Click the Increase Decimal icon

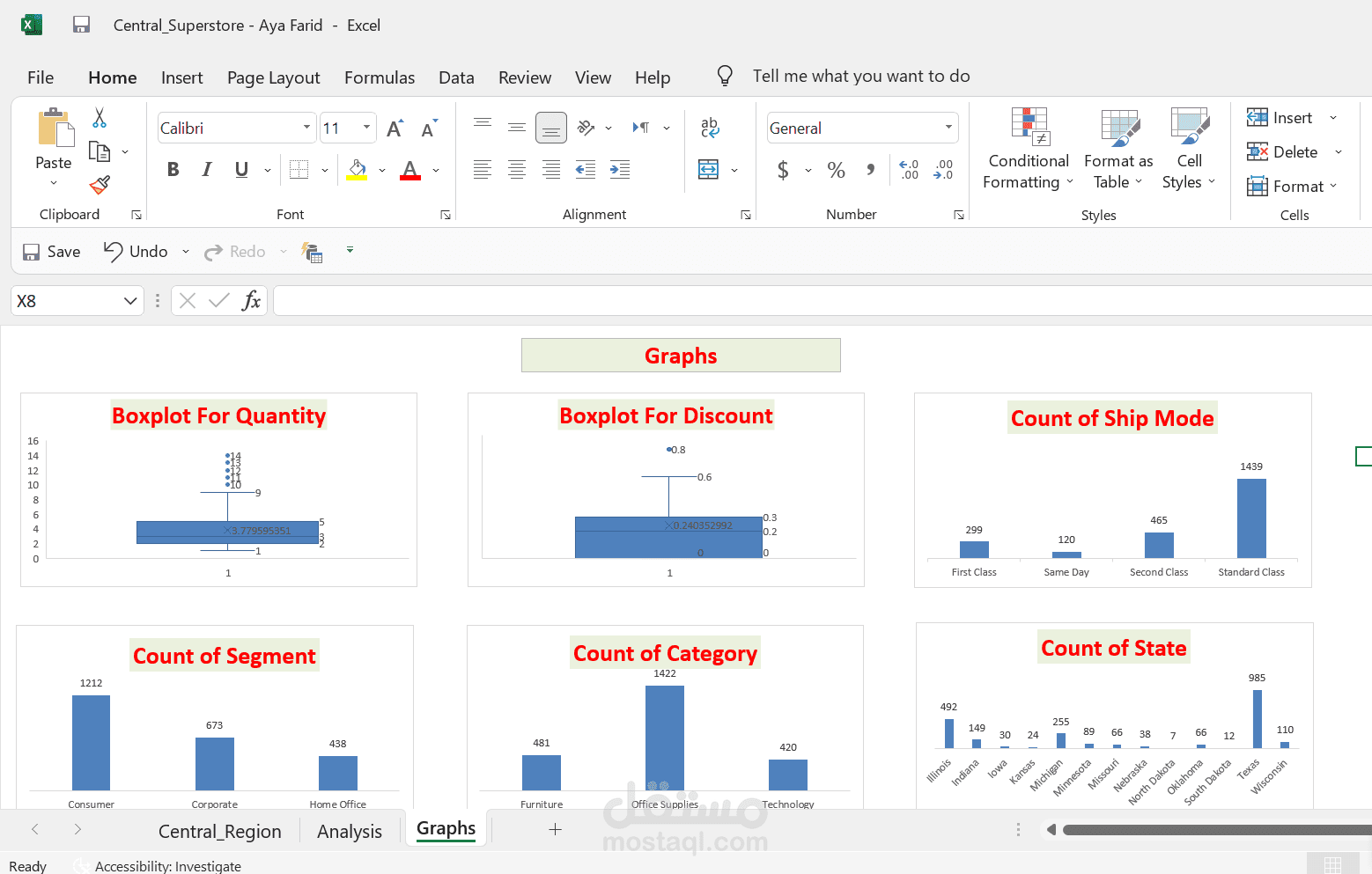point(909,169)
